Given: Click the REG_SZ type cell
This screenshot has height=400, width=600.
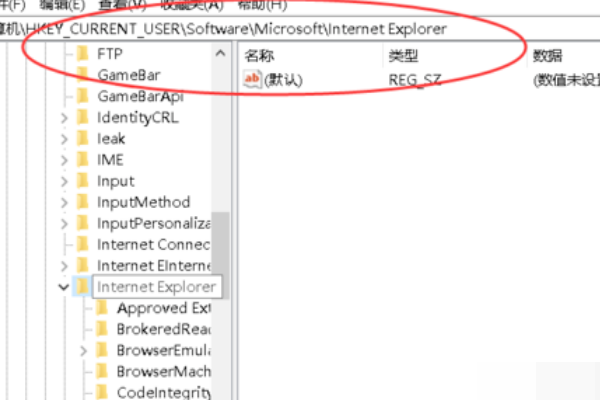Looking at the screenshot, I should click(x=415, y=80).
